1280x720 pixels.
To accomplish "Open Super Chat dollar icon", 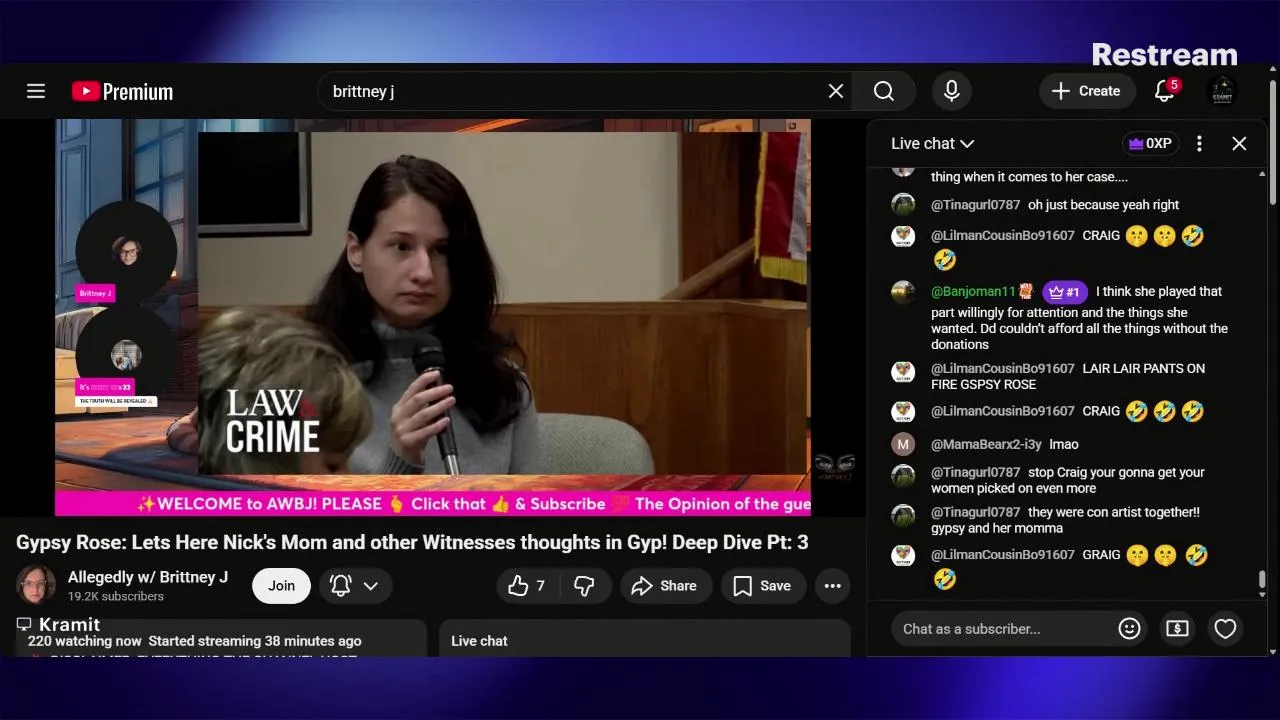I will (x=1177, y=629).
